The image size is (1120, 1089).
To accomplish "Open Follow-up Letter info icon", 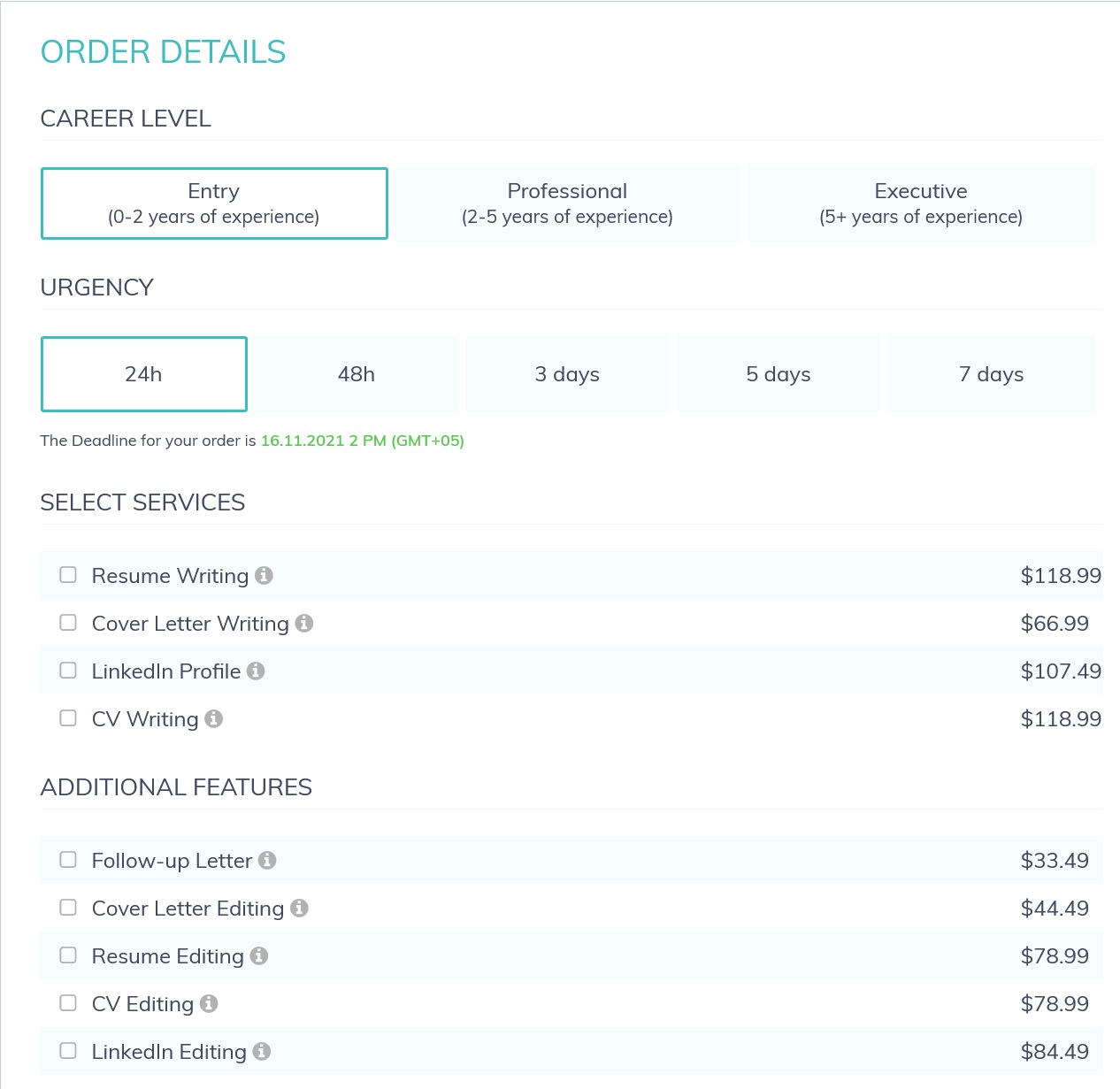I will (267, 860).
